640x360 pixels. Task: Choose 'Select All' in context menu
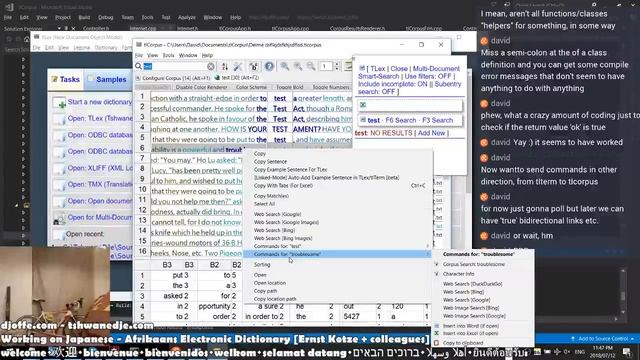point(264,204)
